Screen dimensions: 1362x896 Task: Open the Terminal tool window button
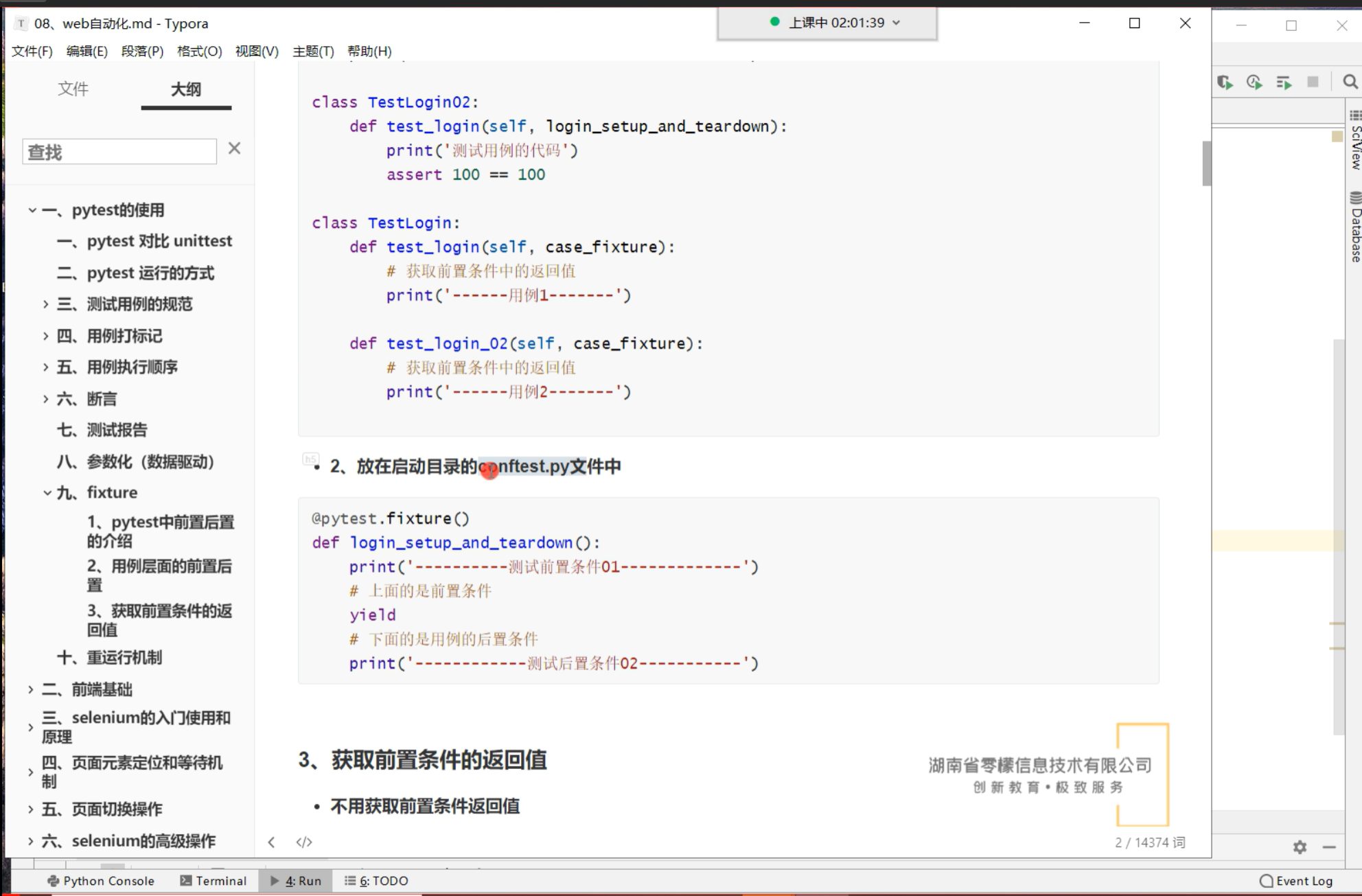[x=213, y=881]
